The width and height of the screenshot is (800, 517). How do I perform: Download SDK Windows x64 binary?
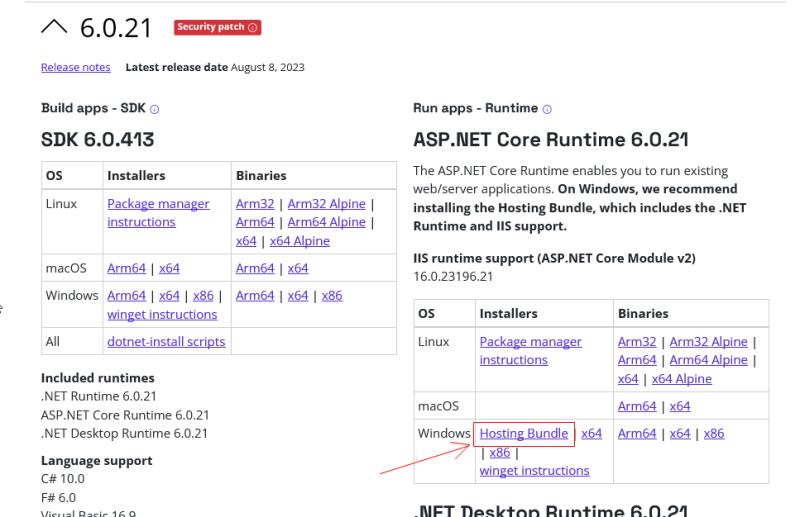coord(298,296)
